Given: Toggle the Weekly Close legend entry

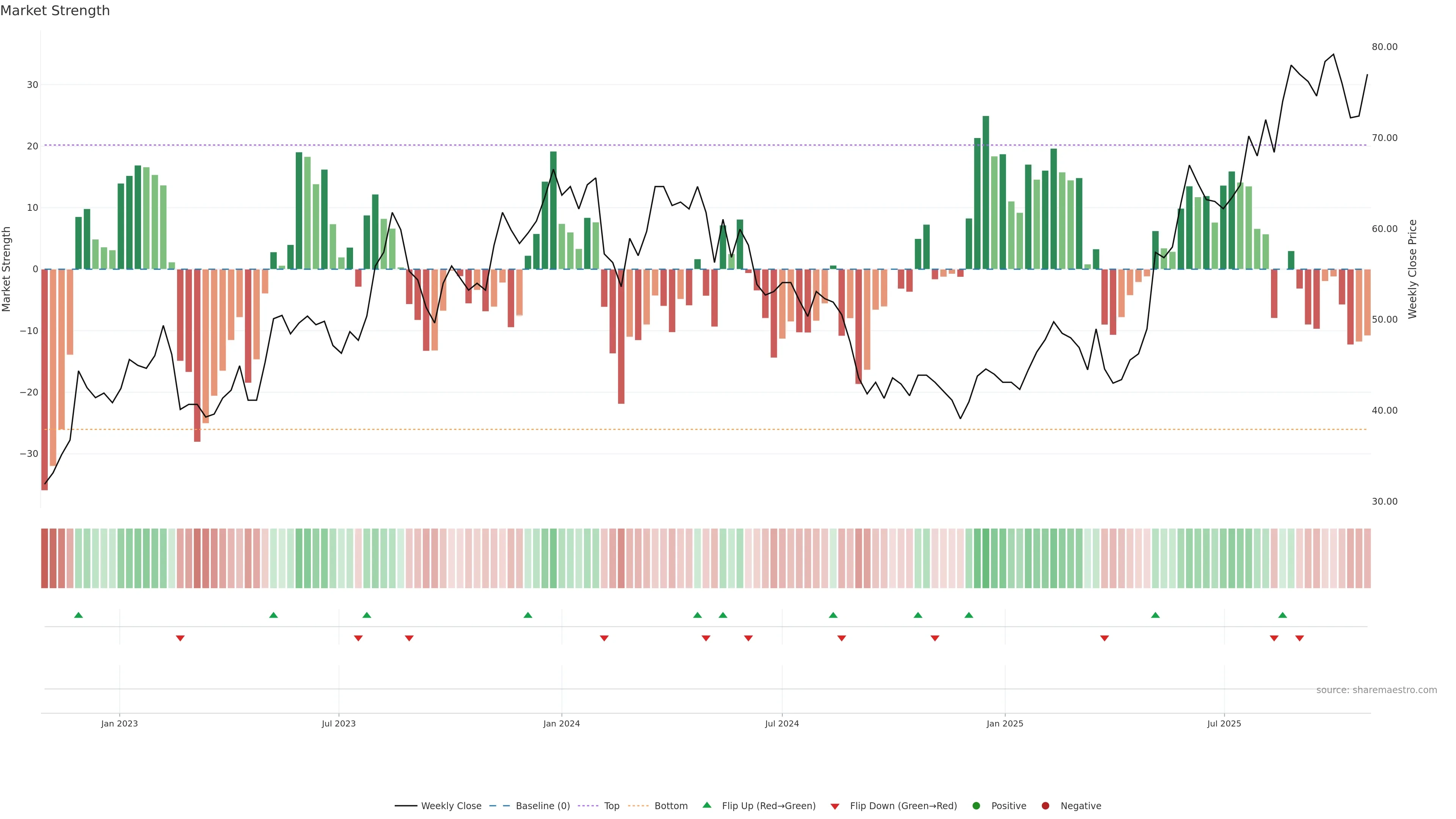Looking at the screenshot, I should [451, 805].
